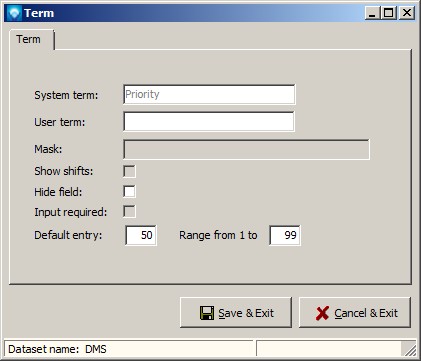Focus the System term field showing Priority

pyautogui.click(x=209, y=94)
